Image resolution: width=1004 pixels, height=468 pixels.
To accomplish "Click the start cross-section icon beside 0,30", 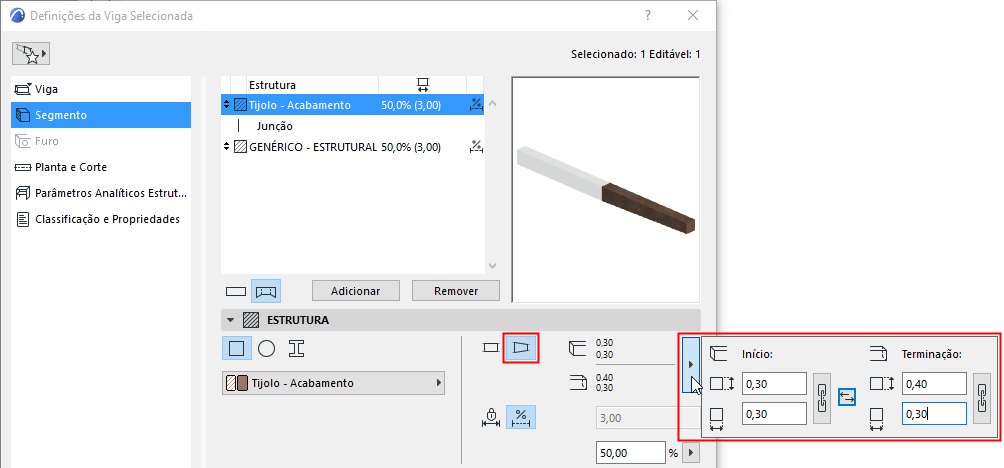I will coord(577,348).
